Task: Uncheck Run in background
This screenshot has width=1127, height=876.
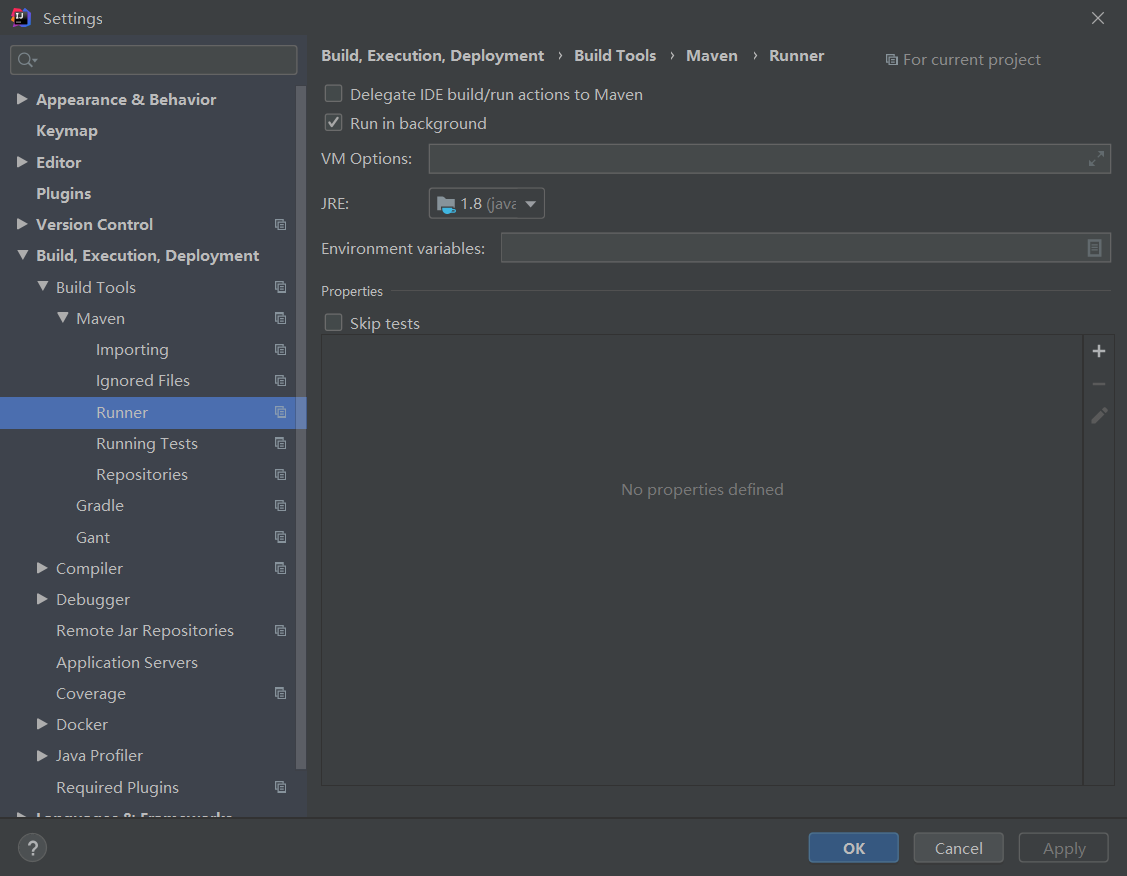Action: [334, 123]
